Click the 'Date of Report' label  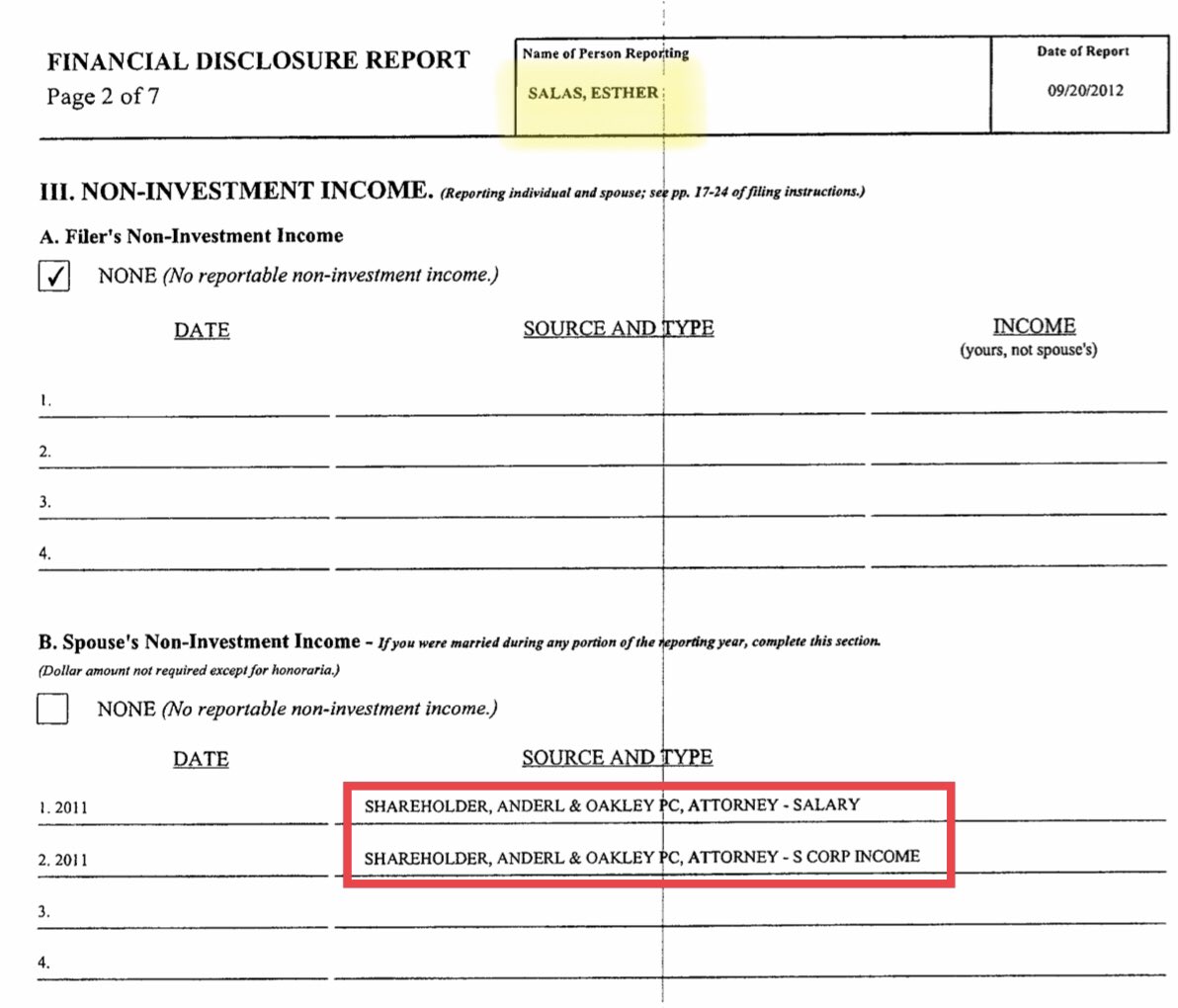pos(1082,51)
